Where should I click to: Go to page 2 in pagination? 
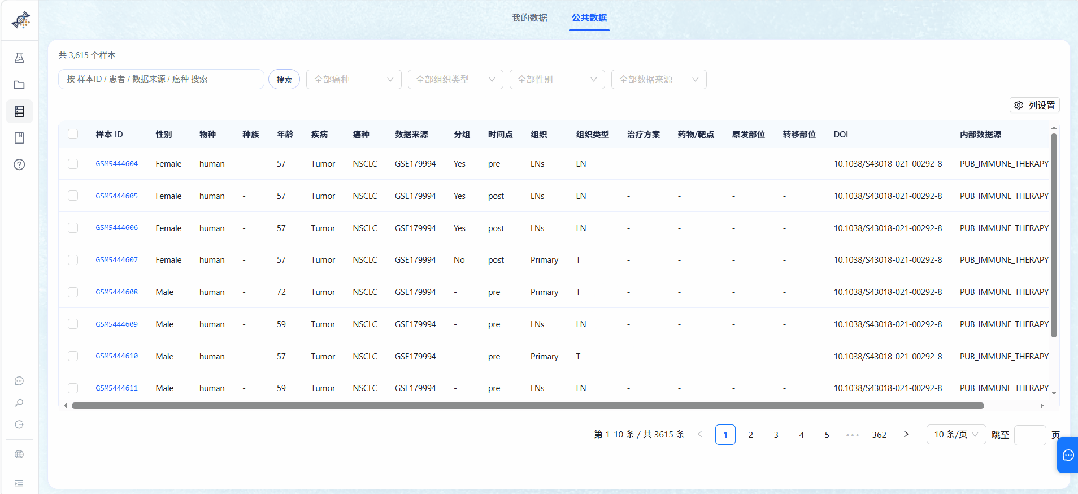[751, 435]
